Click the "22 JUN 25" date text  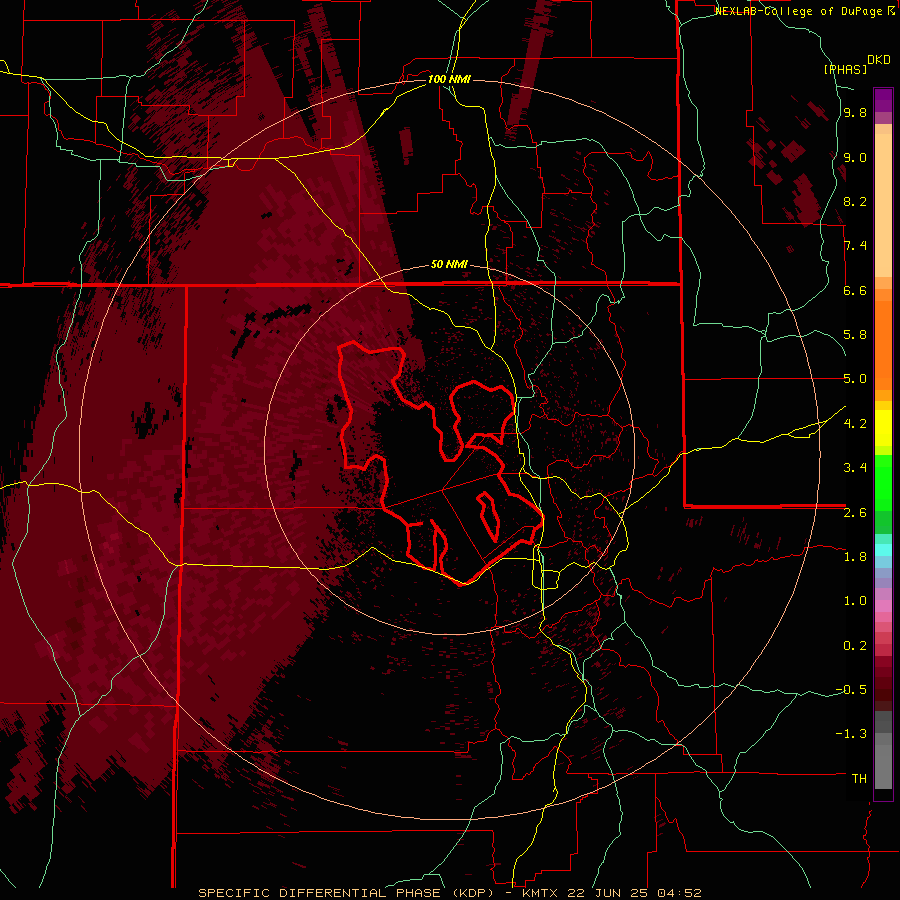pyautogui.click(x=608, y=893)
